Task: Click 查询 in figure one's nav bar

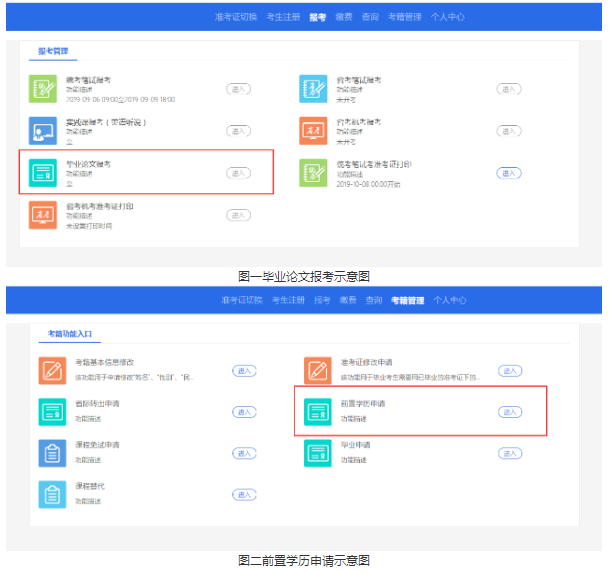Action: point(370,17)
